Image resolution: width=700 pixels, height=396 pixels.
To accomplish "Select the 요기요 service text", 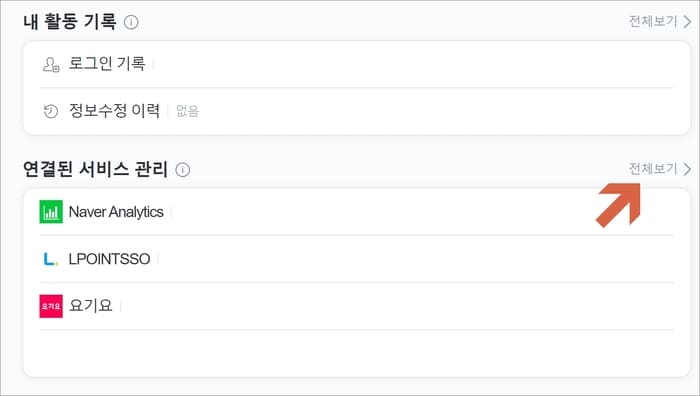I will [91, 306].
